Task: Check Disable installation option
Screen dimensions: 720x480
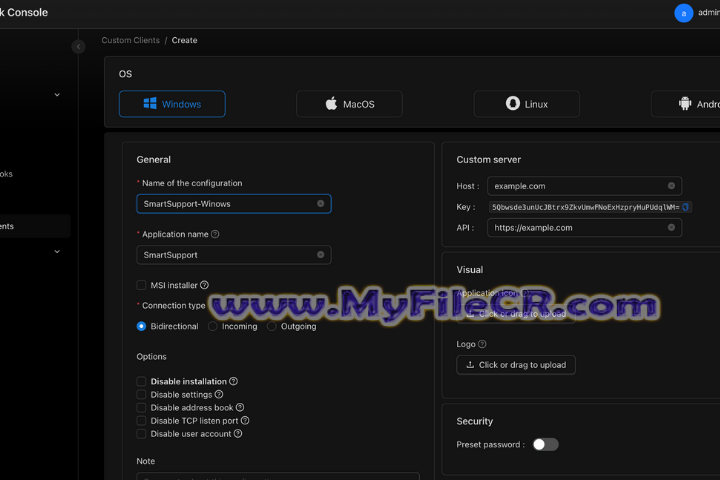Action: tap(141, 381)
